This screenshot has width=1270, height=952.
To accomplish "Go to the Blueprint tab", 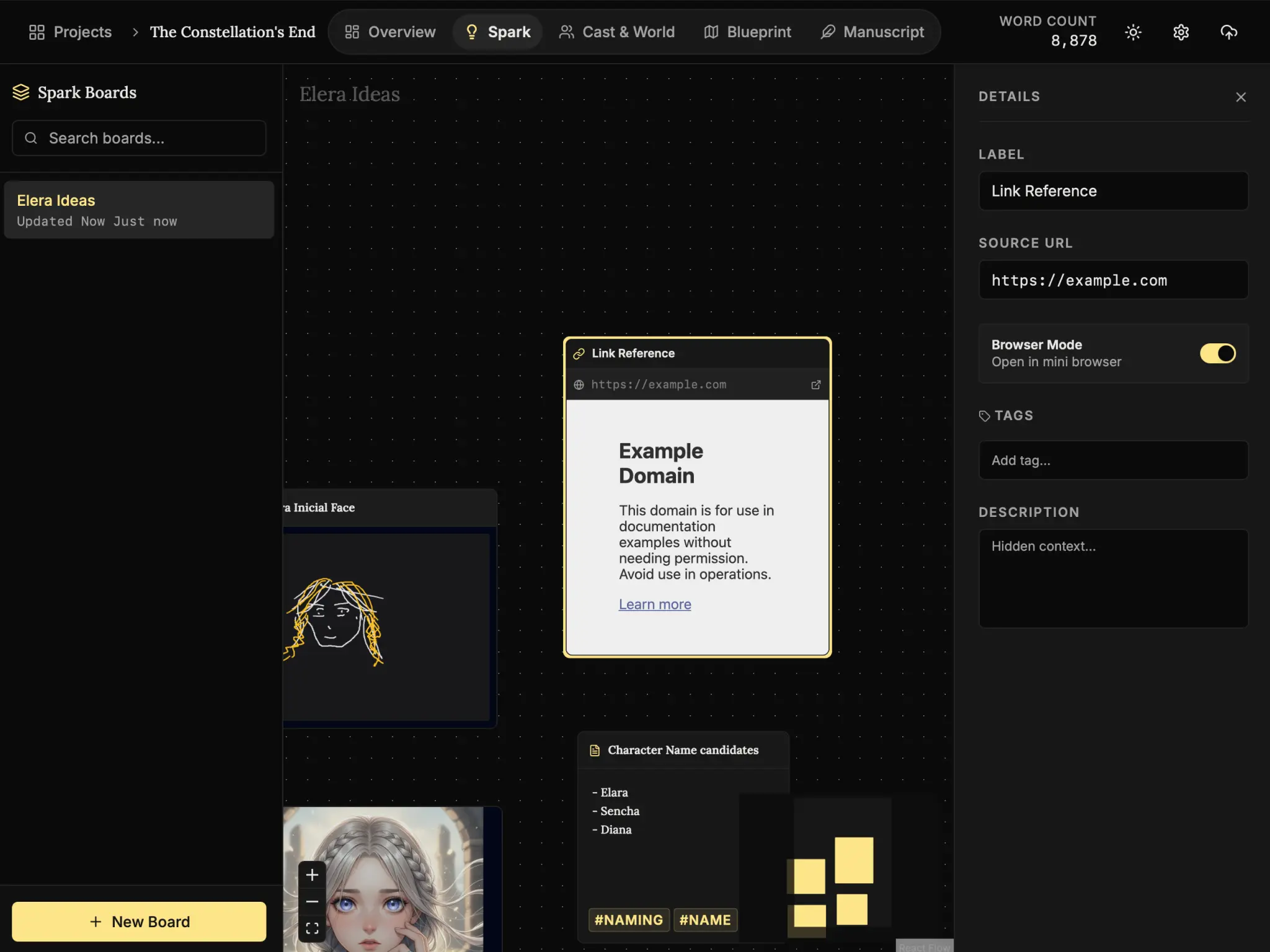I will coord(747,32).
